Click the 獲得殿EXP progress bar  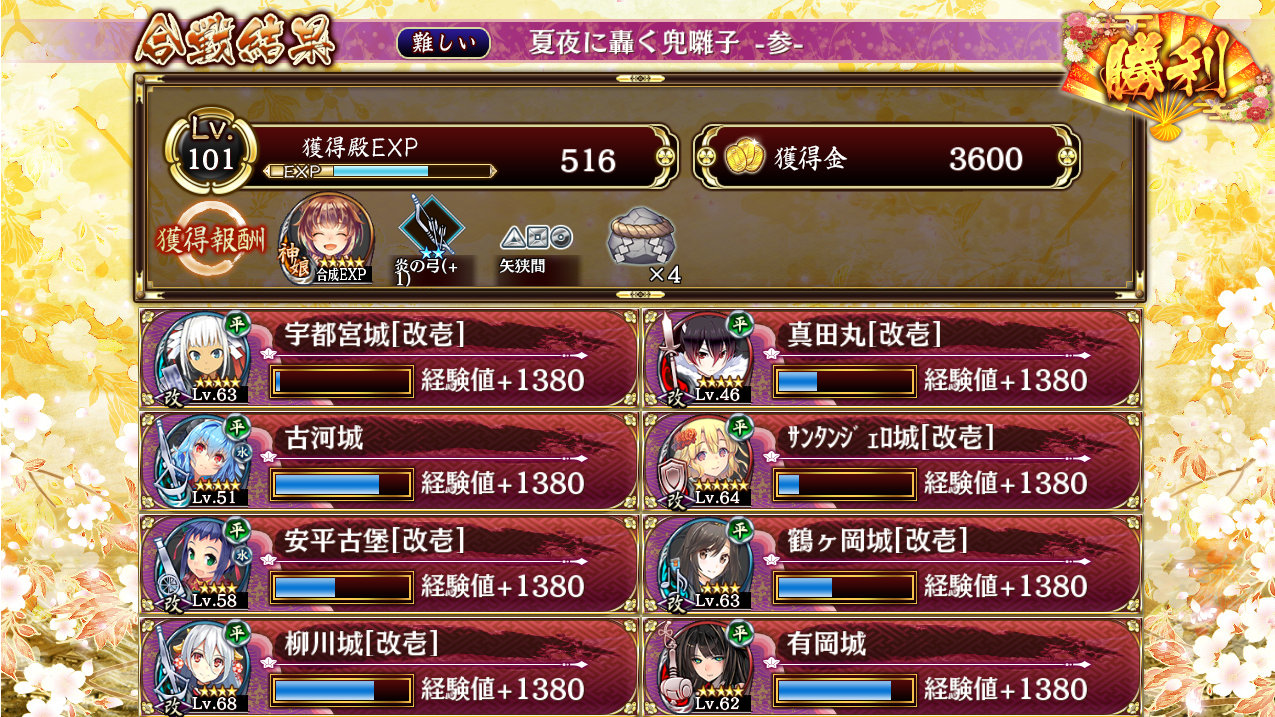tap(379, 171)
